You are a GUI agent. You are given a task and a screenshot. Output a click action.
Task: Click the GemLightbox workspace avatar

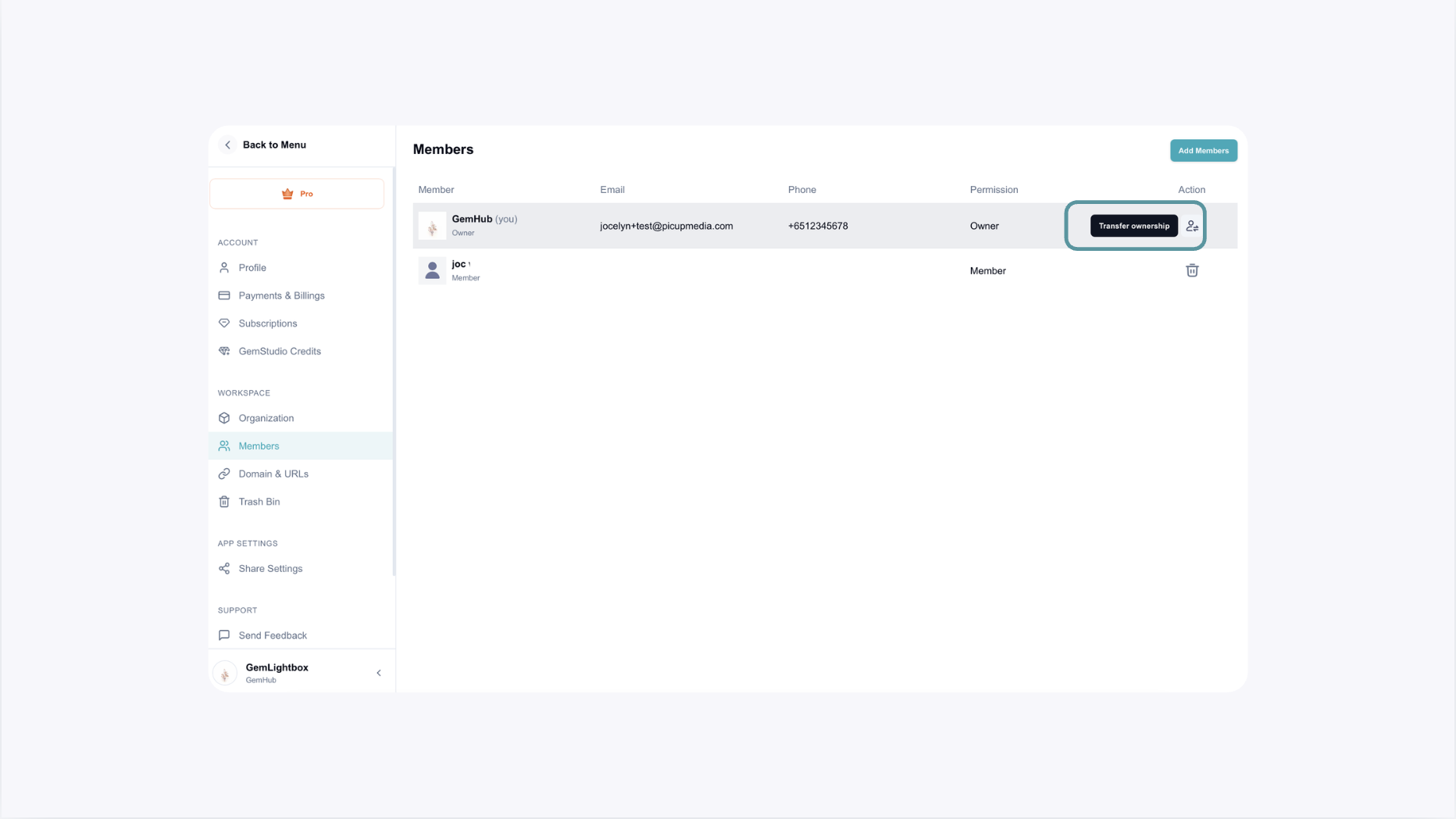click(x=225, y=673)
